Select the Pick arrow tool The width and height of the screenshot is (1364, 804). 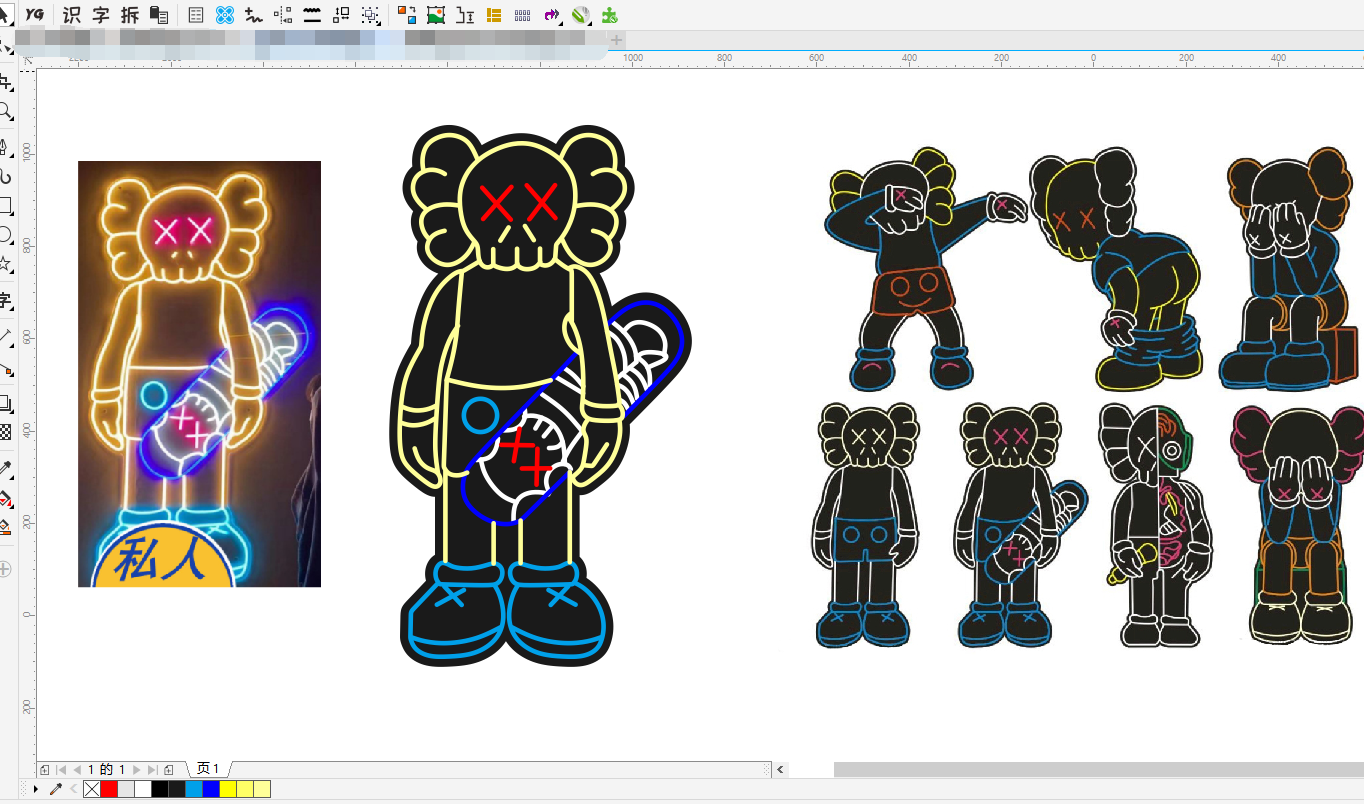coord(5,14)
